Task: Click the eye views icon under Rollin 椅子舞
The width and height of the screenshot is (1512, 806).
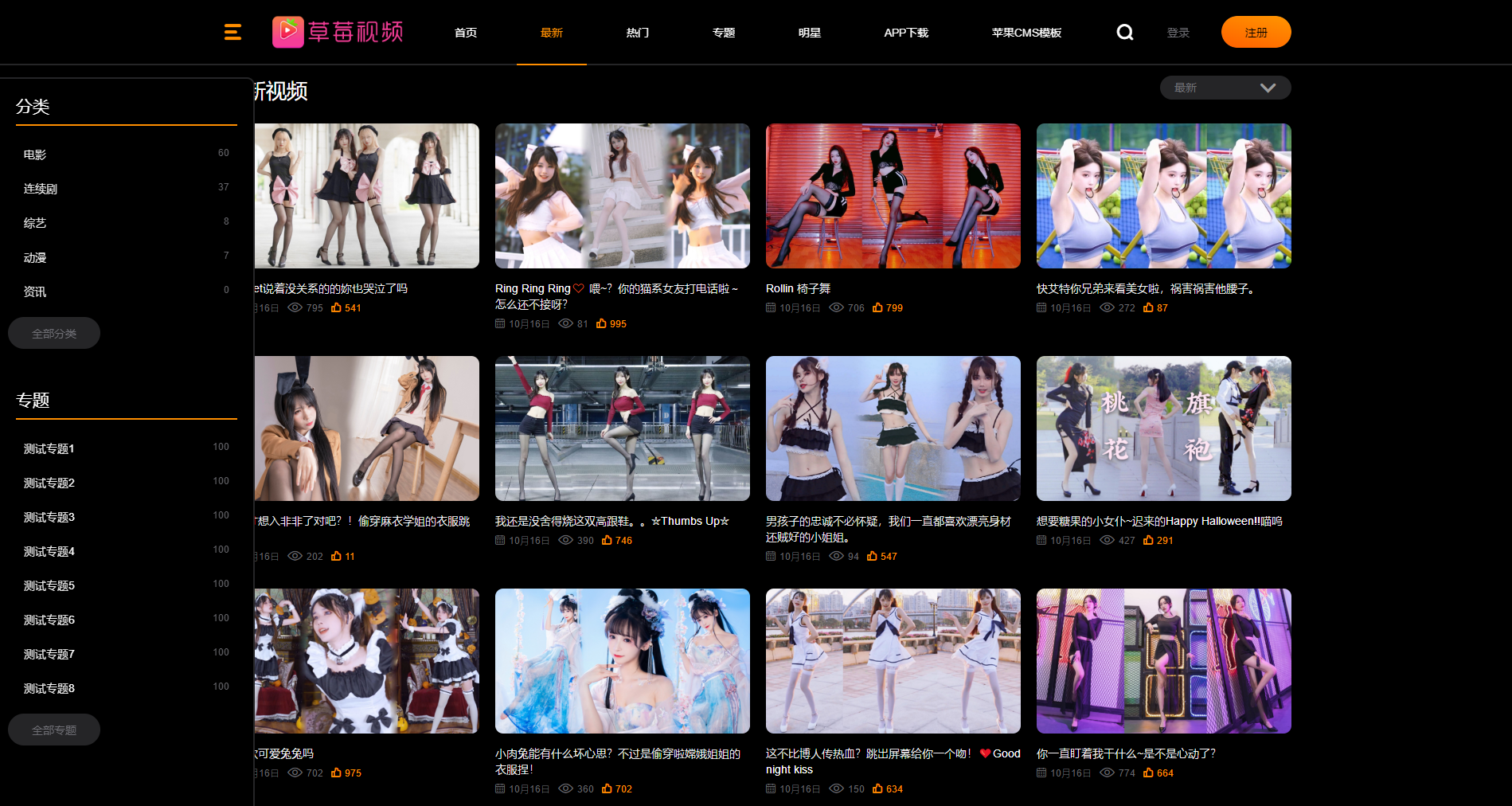Action: [x=836, y=307]
